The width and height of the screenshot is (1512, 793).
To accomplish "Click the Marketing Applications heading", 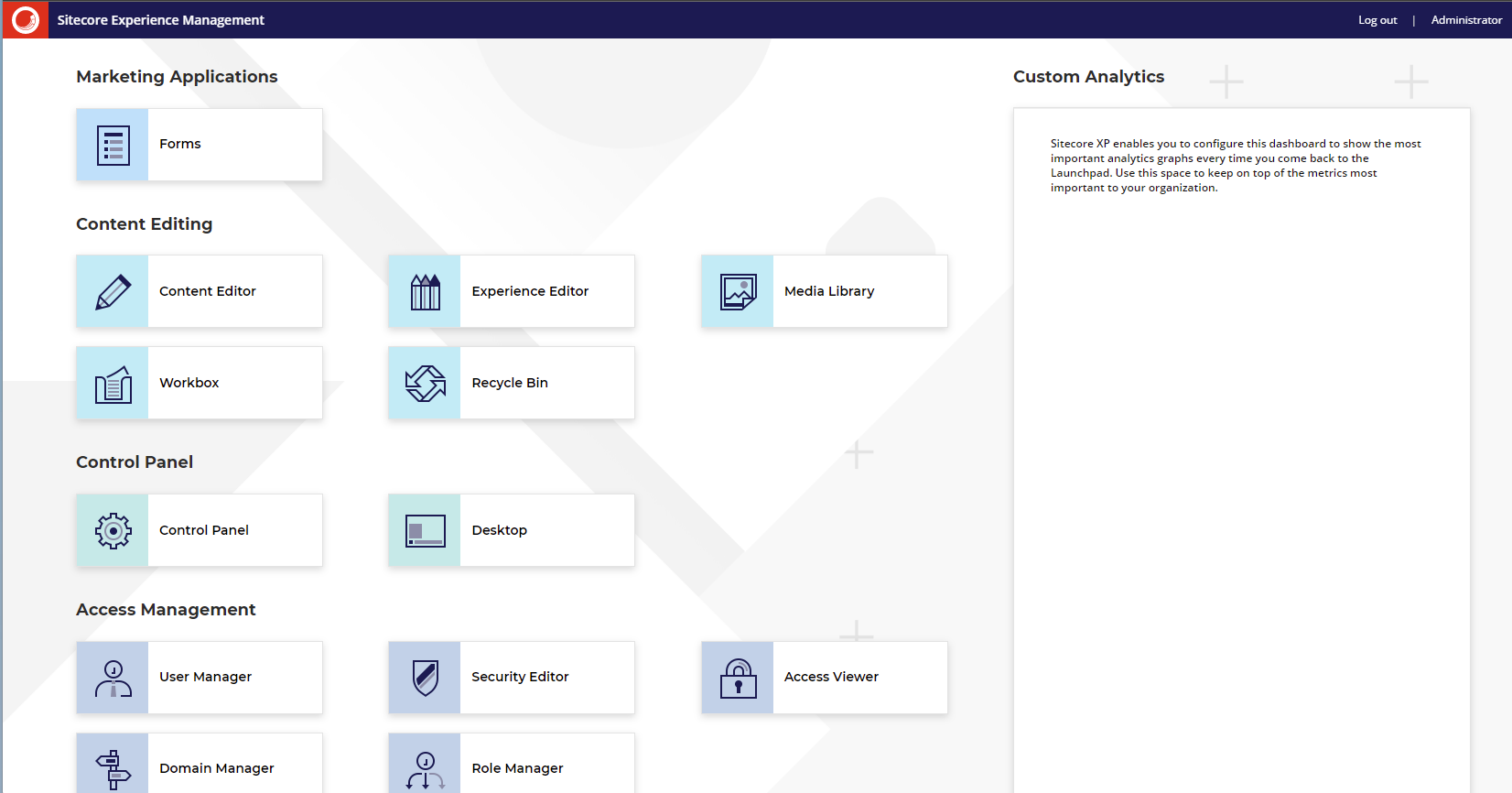I will pos(177,77).
